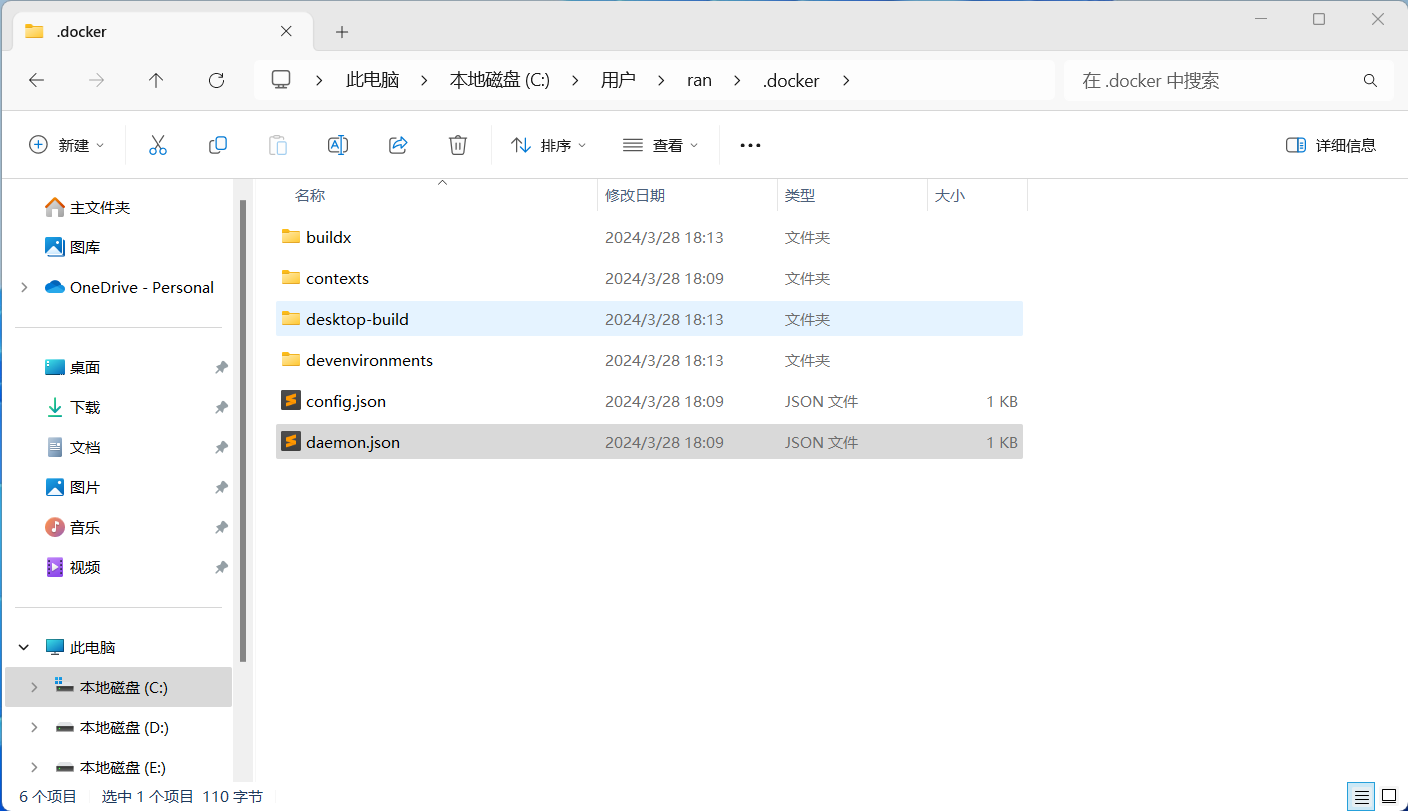Sort by 类型 column header
Viewport: 1408px width, 811px height.
pos(852,196)
